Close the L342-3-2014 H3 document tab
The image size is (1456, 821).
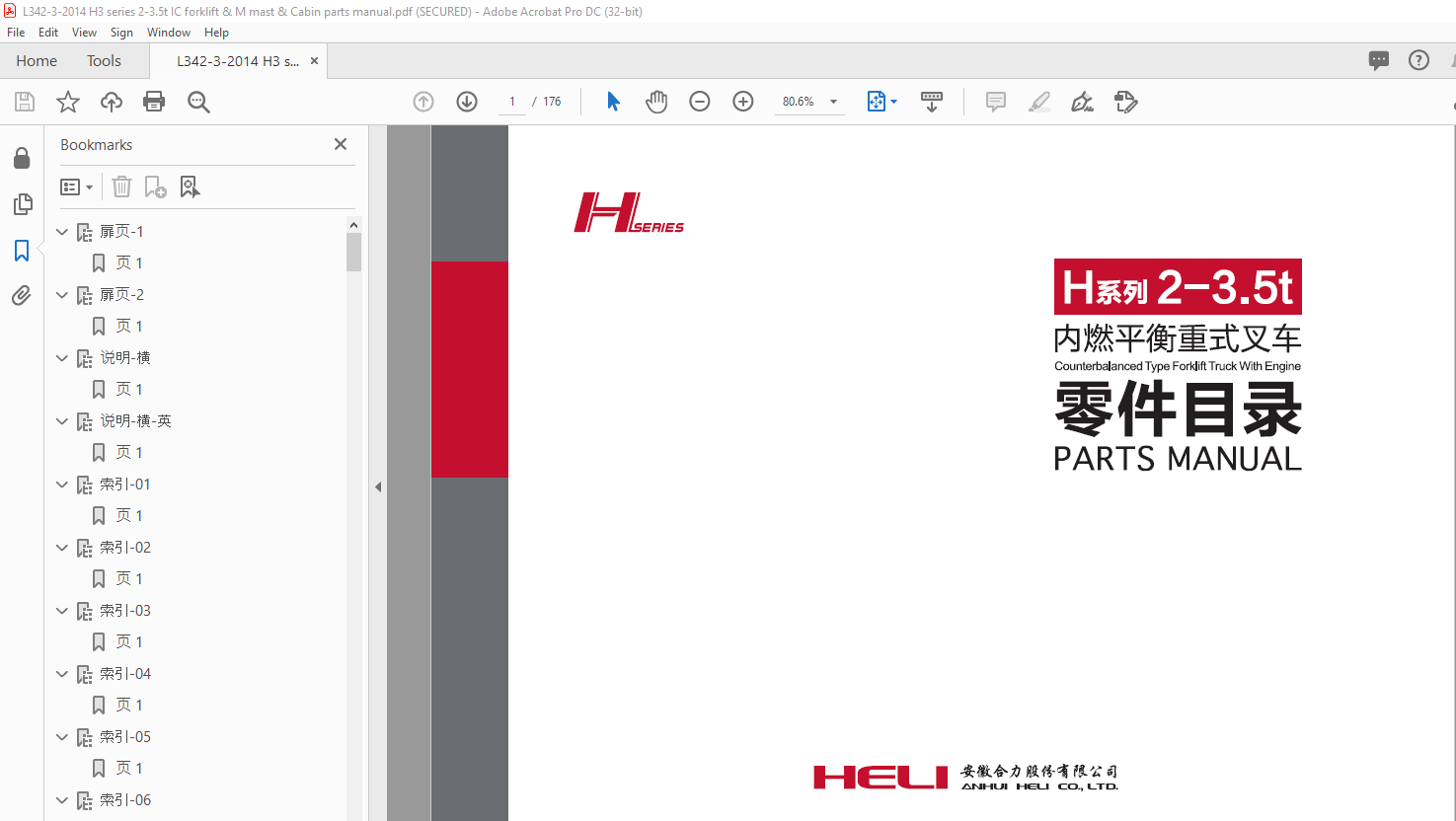coord(314,60)
